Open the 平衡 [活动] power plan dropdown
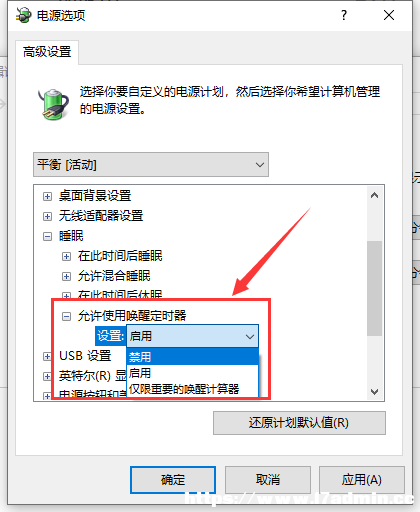420x512 pixels. pyautogui.click(x=151, y=165)
